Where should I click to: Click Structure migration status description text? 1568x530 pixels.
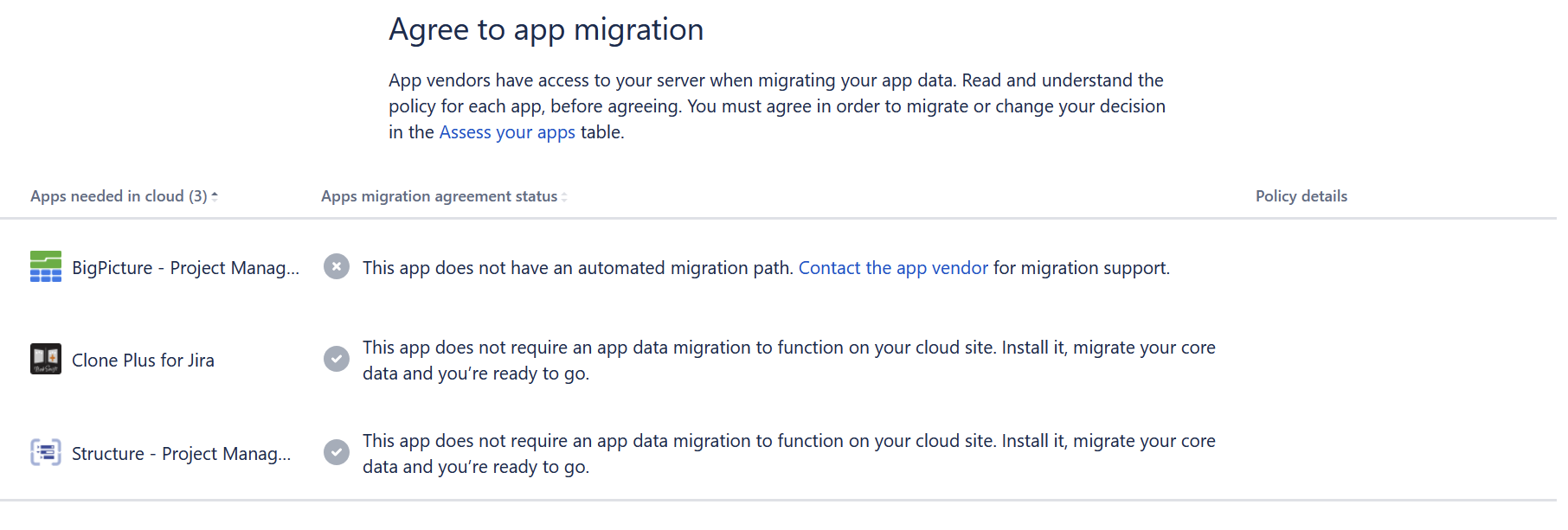coord(789,454)
